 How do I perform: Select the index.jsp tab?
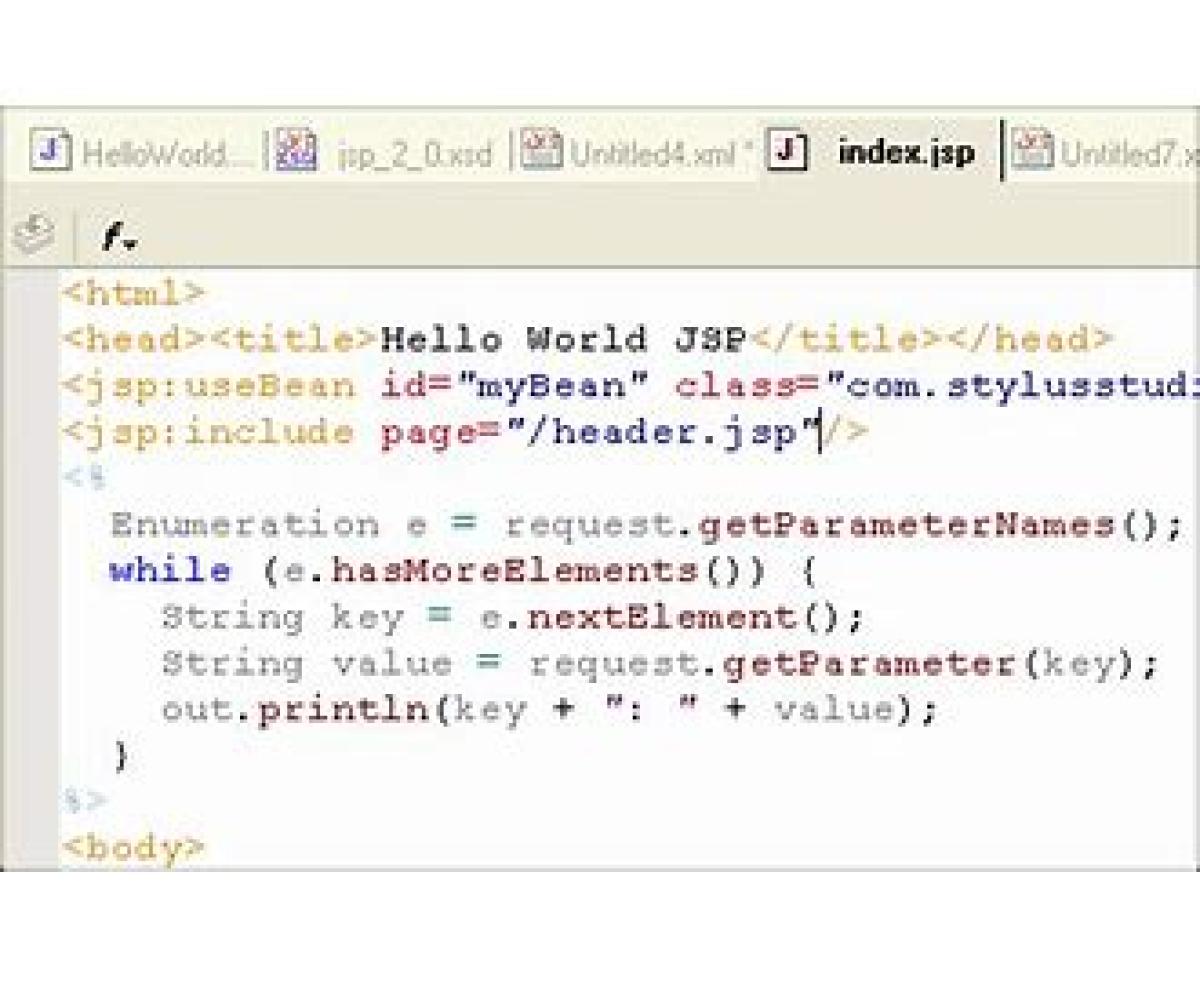tap(906, 153)
